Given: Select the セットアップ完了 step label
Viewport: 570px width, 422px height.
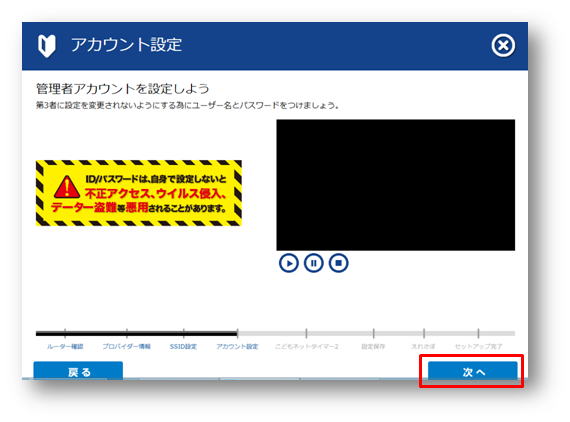Looking at the screenshot, I should [x=478, y=347].
